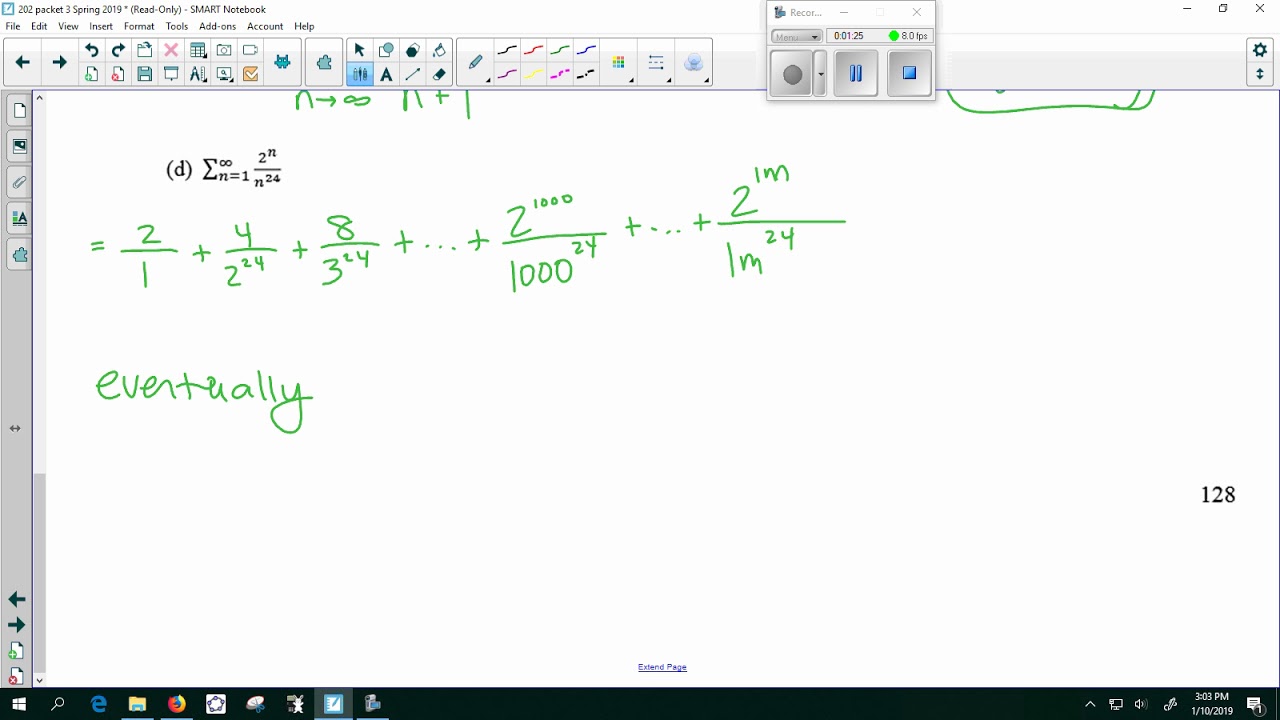Screen dimensions: 1280x720
Task: Click the puzzle piece Add-ons icon
Action: pos(324,62)
